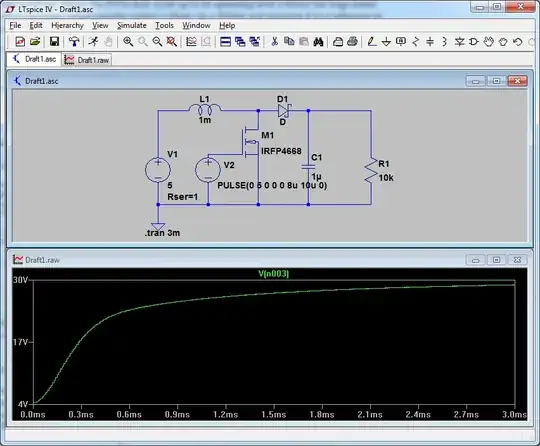Zoom out using magnifier minus icon

[x=157, y=42]
